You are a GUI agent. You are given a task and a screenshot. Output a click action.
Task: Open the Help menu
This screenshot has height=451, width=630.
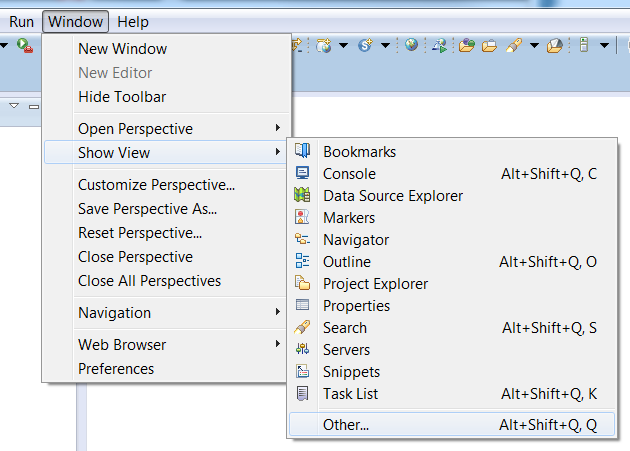coord(132,21)
